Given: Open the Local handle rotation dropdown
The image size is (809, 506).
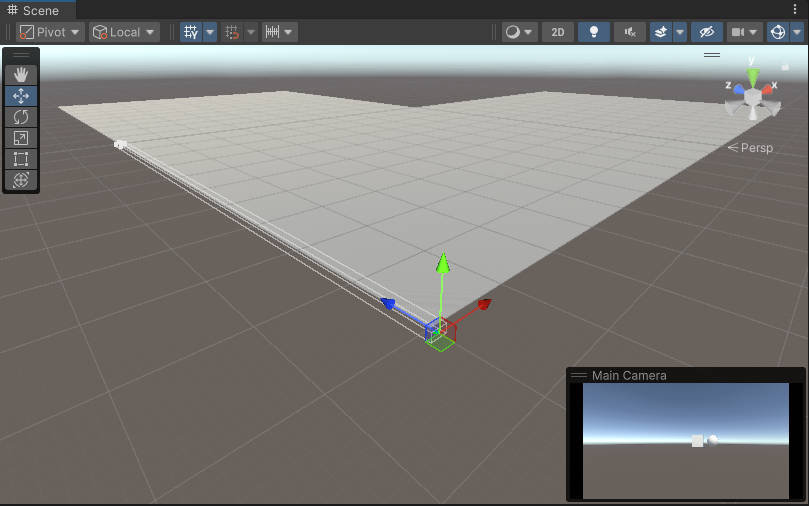Looking at the screenshot, I should coord(124,32).
